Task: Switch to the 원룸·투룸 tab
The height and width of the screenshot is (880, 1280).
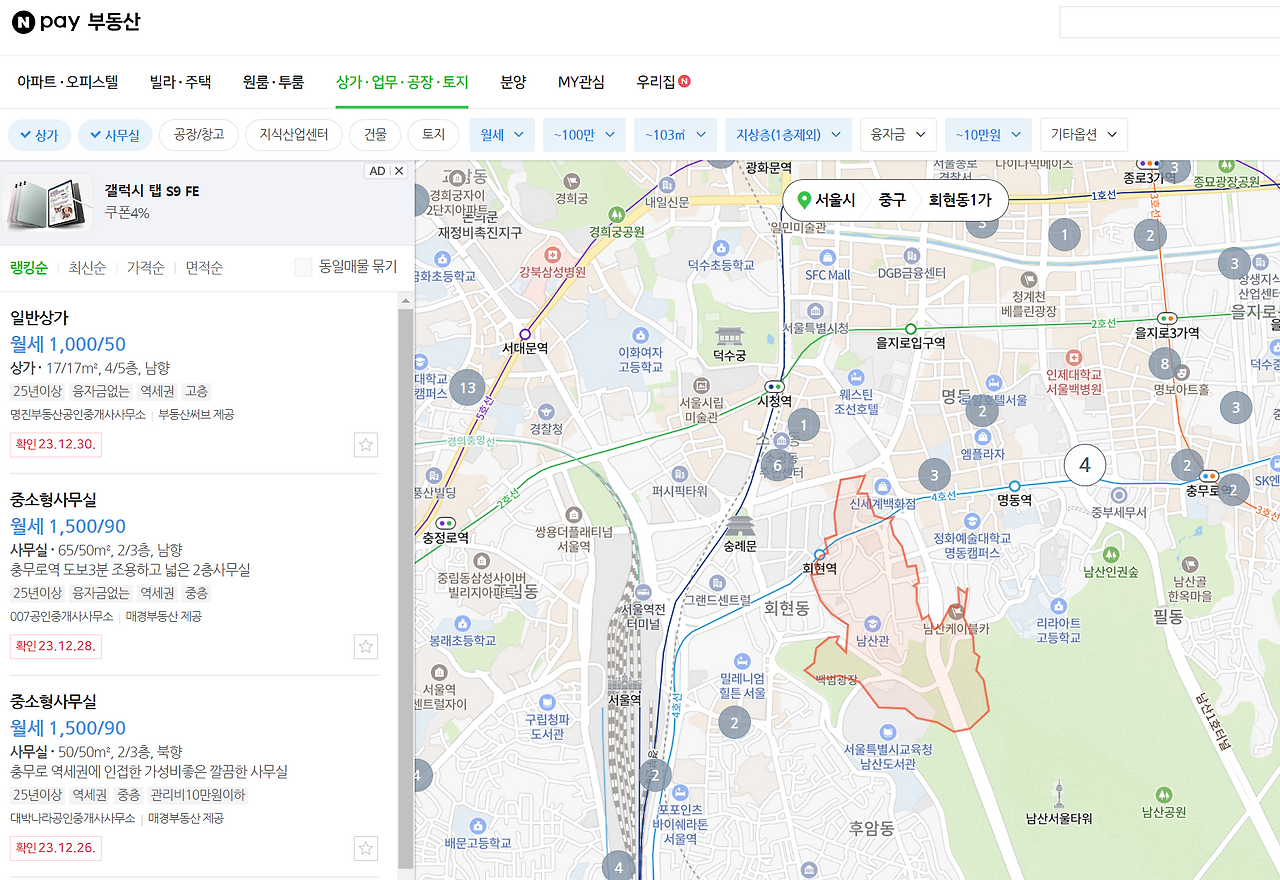Action: point(273,82)
